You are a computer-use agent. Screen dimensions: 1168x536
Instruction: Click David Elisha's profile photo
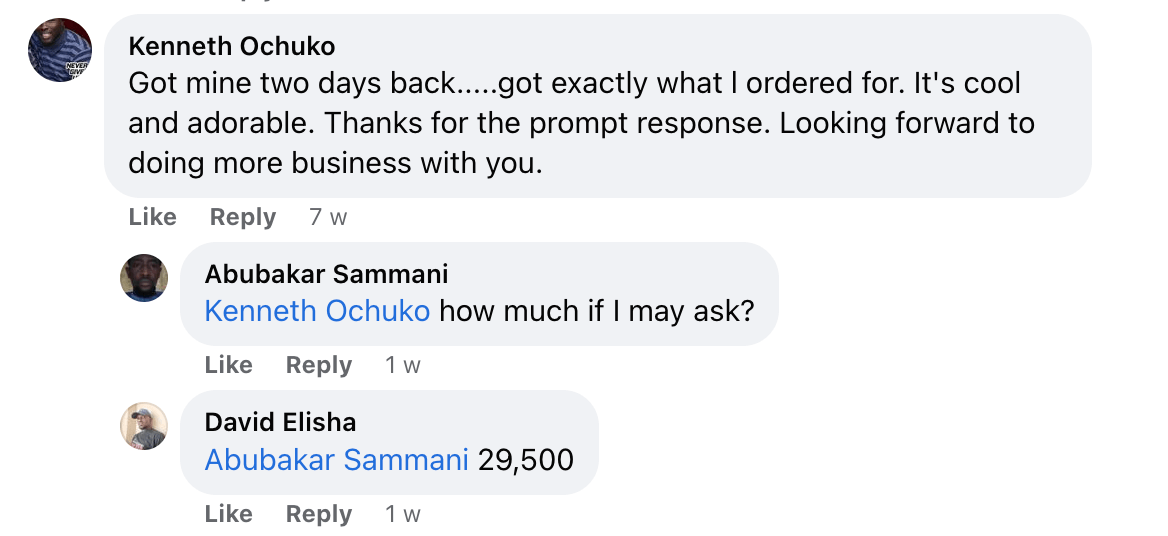[x=144, y=427]
